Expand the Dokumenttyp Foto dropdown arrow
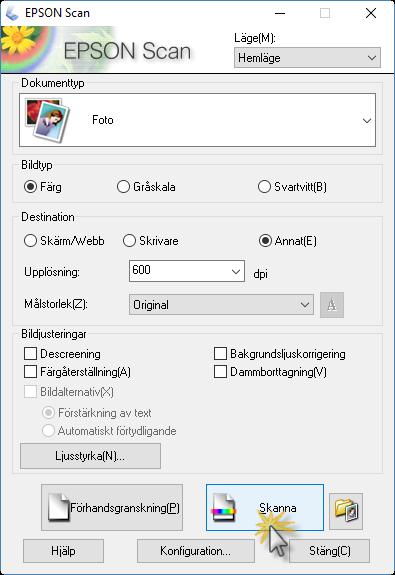 coord(367,120)
